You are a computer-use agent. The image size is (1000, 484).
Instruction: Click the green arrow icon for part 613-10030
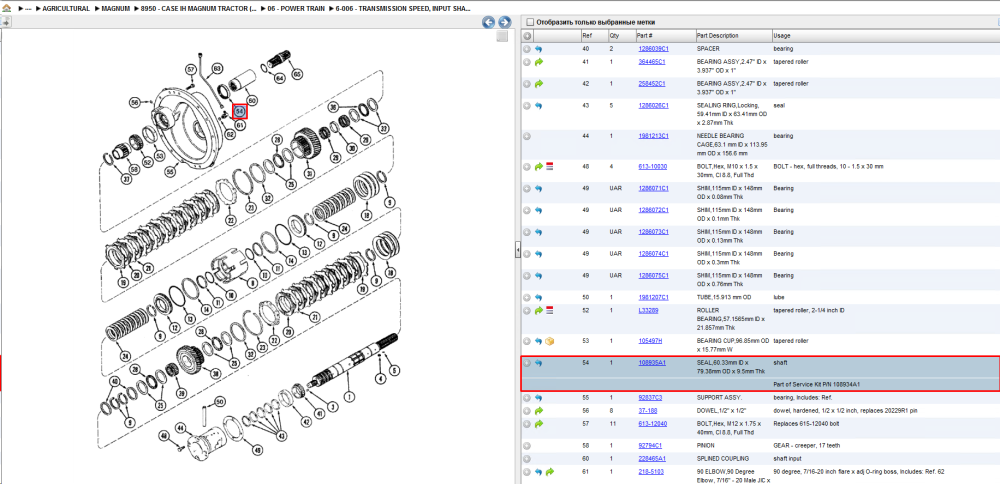(538, 166)
